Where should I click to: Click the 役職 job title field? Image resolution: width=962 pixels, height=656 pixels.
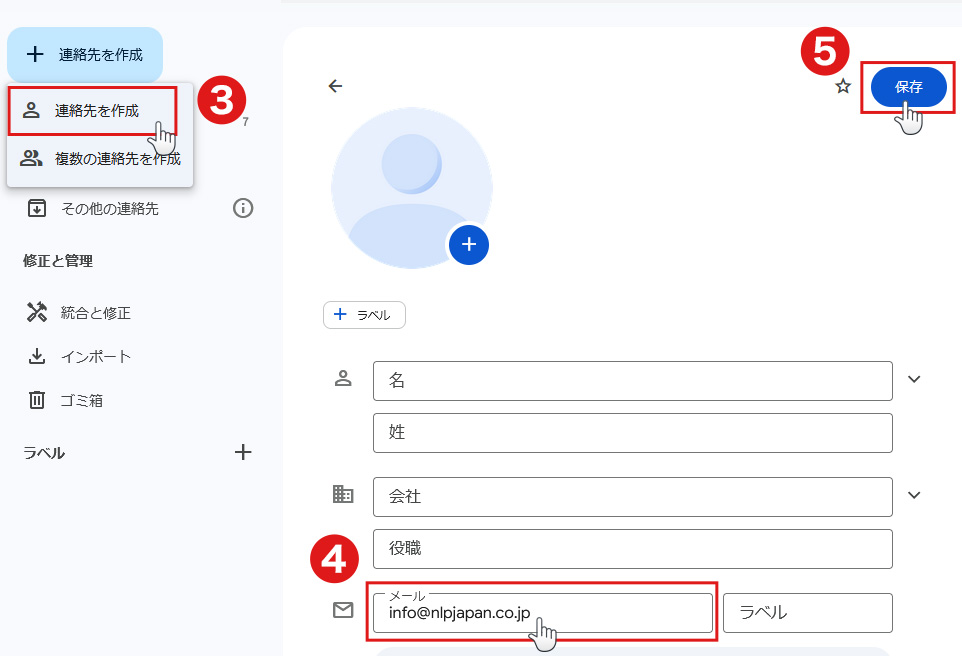point(630,548)
